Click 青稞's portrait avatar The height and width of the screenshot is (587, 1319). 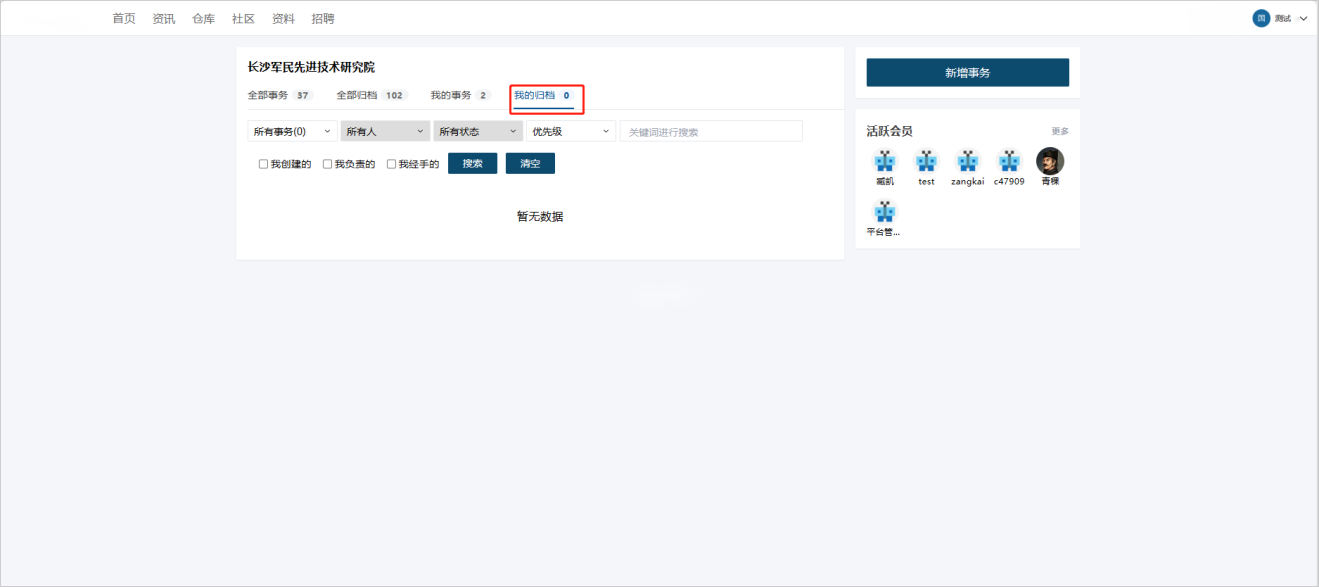point(1049,161)
